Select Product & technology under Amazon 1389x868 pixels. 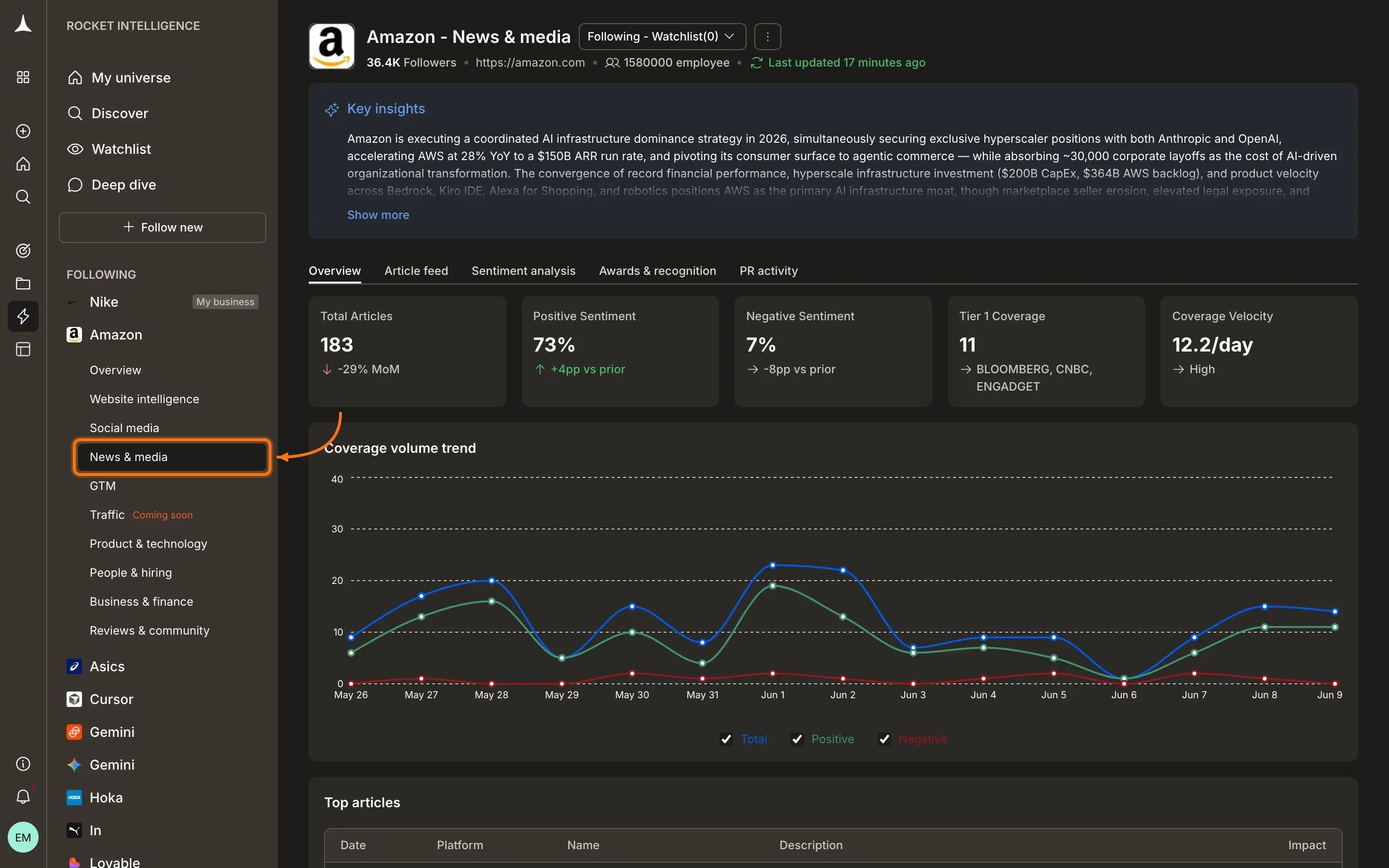(x=149, y=543)
